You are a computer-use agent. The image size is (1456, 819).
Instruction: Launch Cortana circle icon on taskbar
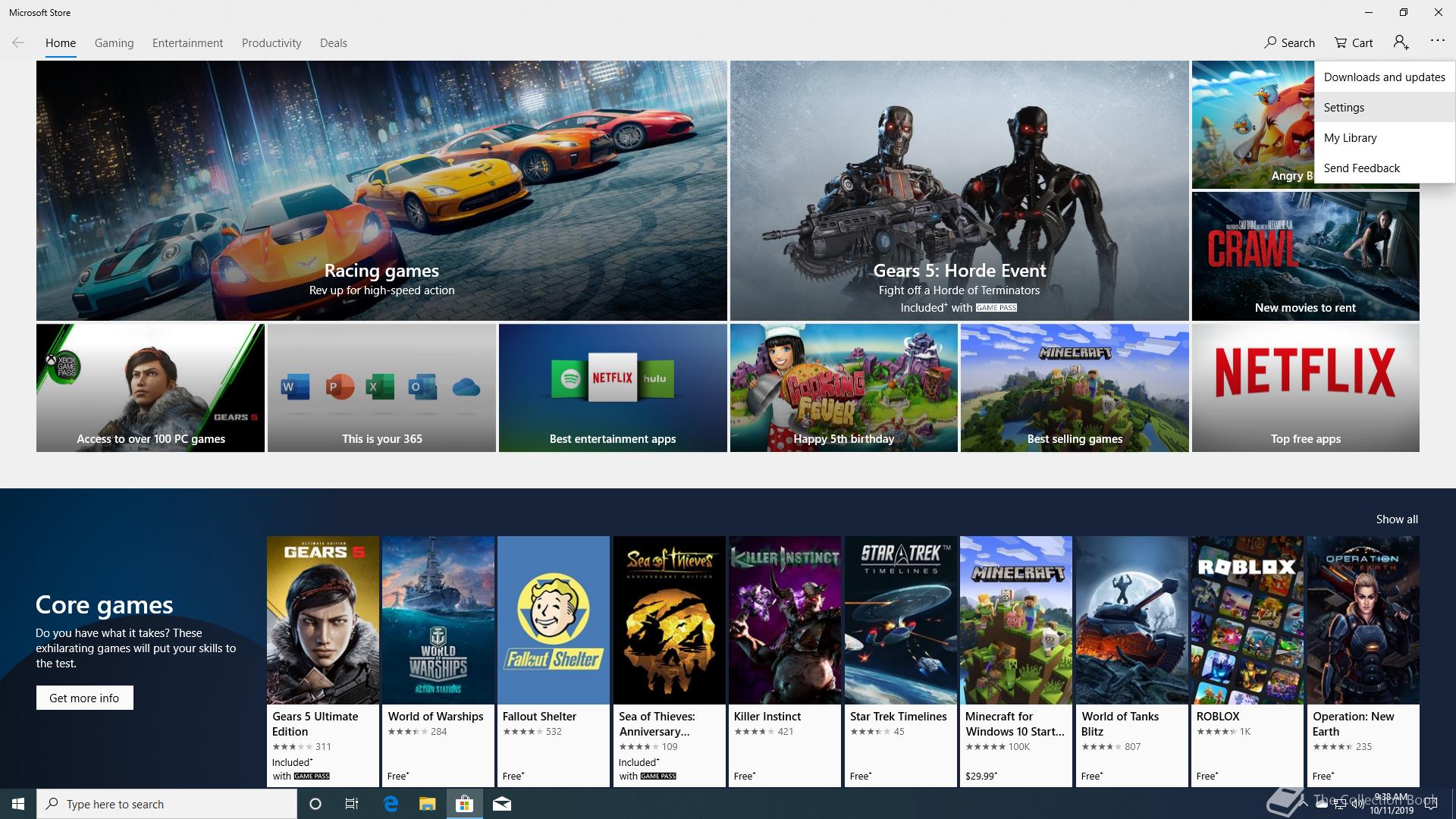pos(315,804)
